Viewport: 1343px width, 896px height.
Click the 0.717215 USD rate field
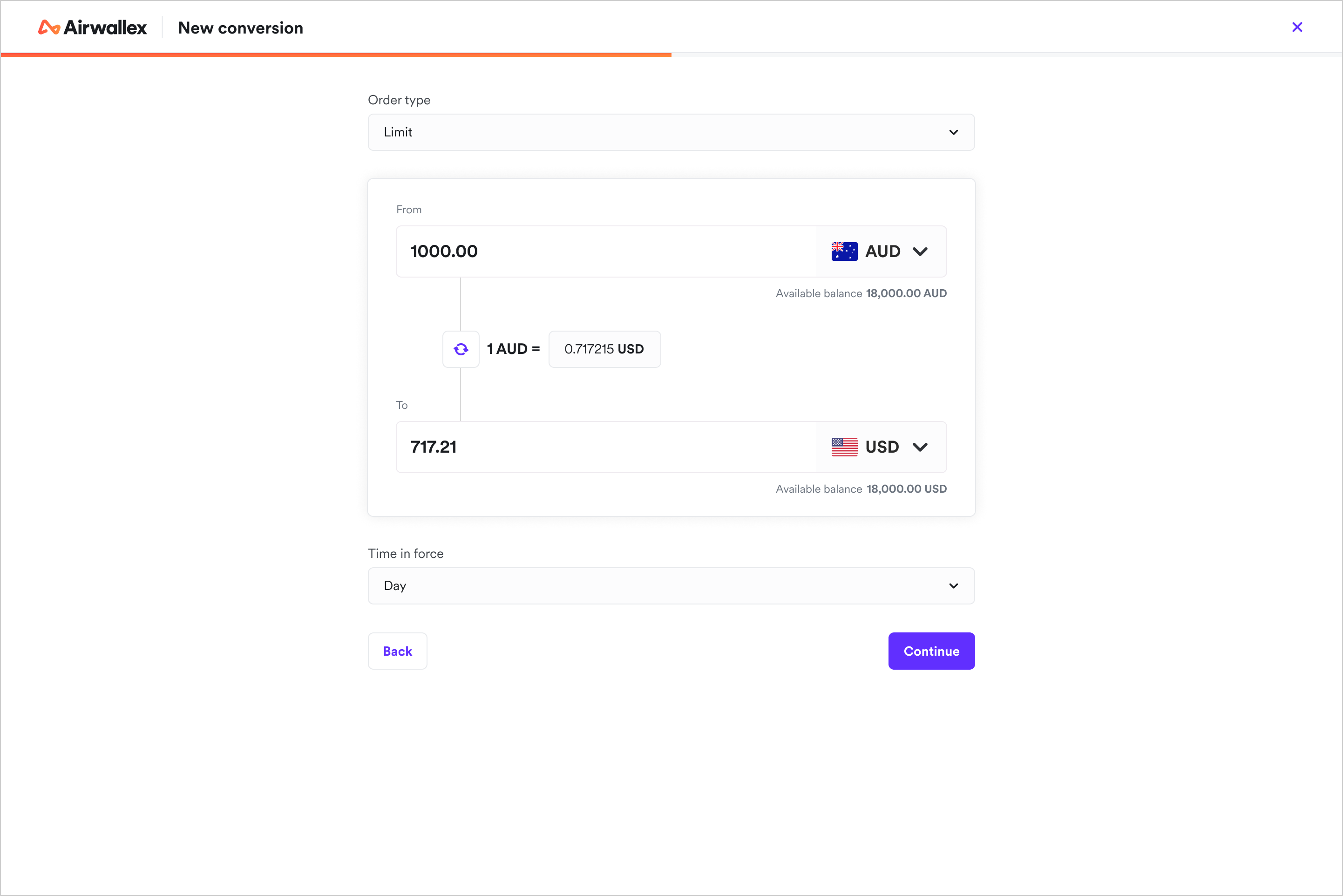pos(604,349)
